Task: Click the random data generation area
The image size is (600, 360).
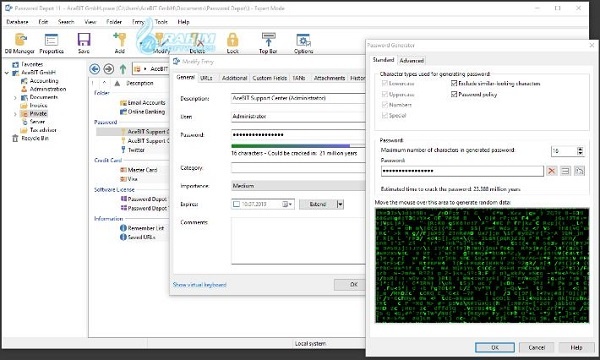Action: pos(482,266)
